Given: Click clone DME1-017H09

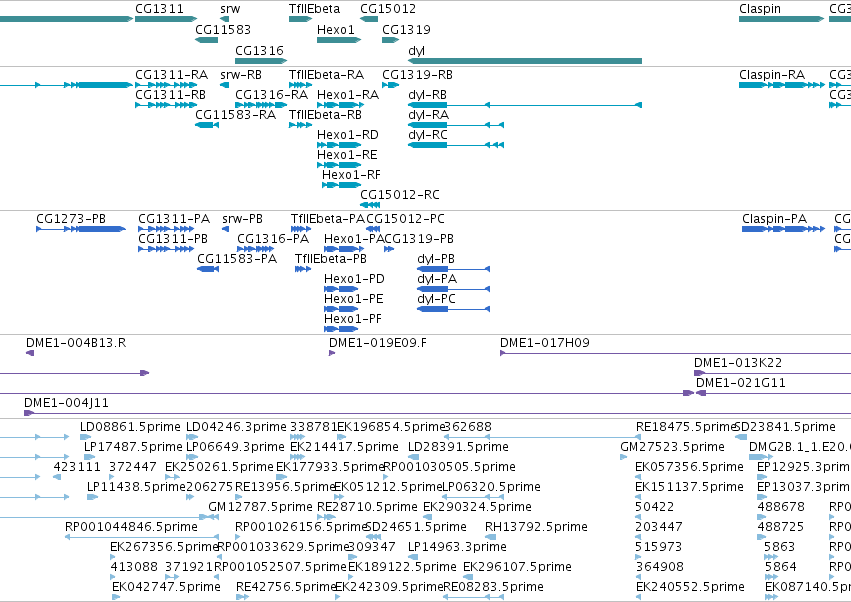Looking at the screenshot, I should (x=544, y=343).
